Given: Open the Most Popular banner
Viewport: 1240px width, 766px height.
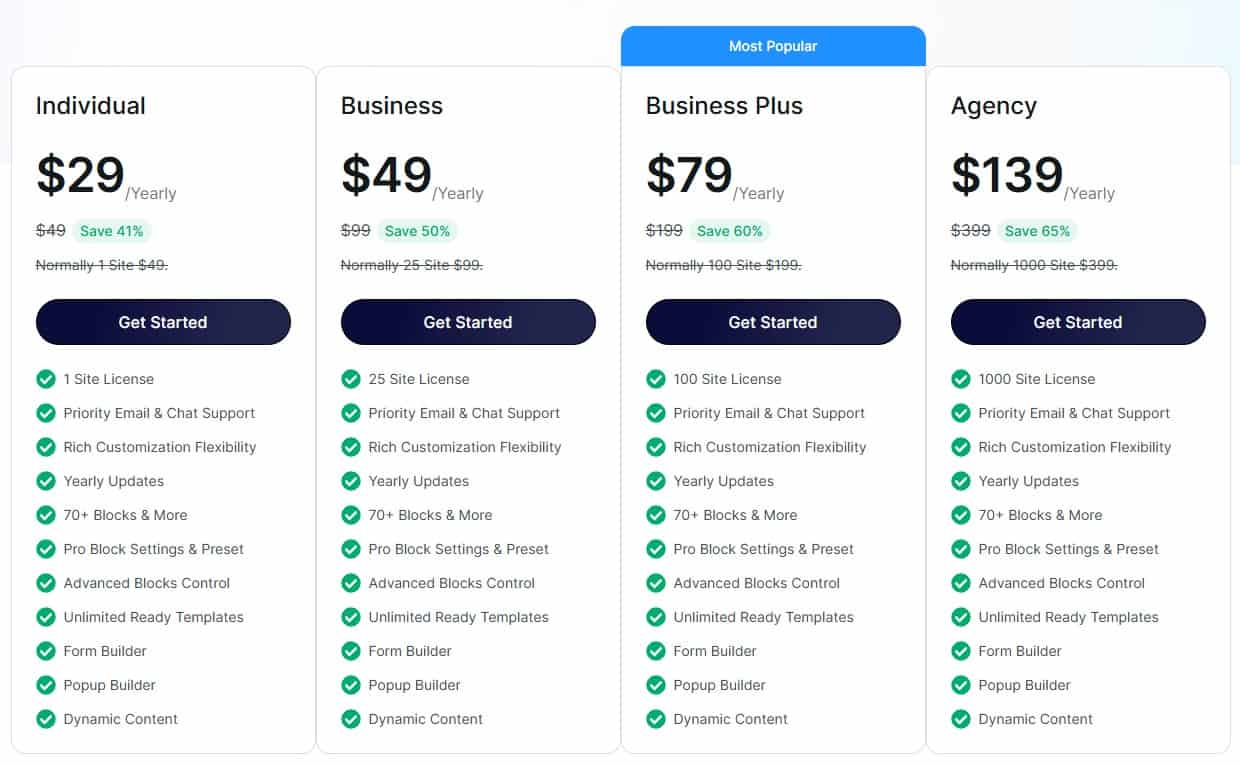Looking at the screenshot, I should [x=772, y=46].
